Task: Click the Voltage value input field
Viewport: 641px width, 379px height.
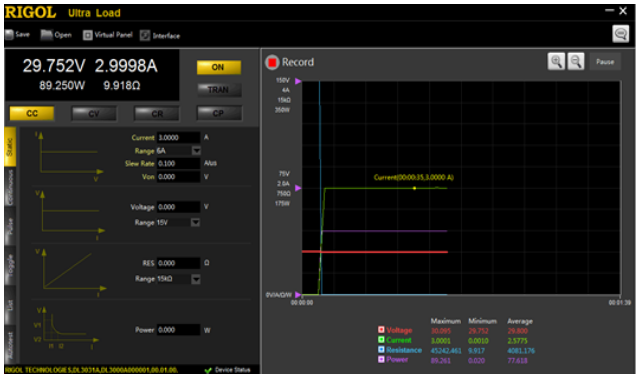Action: [179, 207]
